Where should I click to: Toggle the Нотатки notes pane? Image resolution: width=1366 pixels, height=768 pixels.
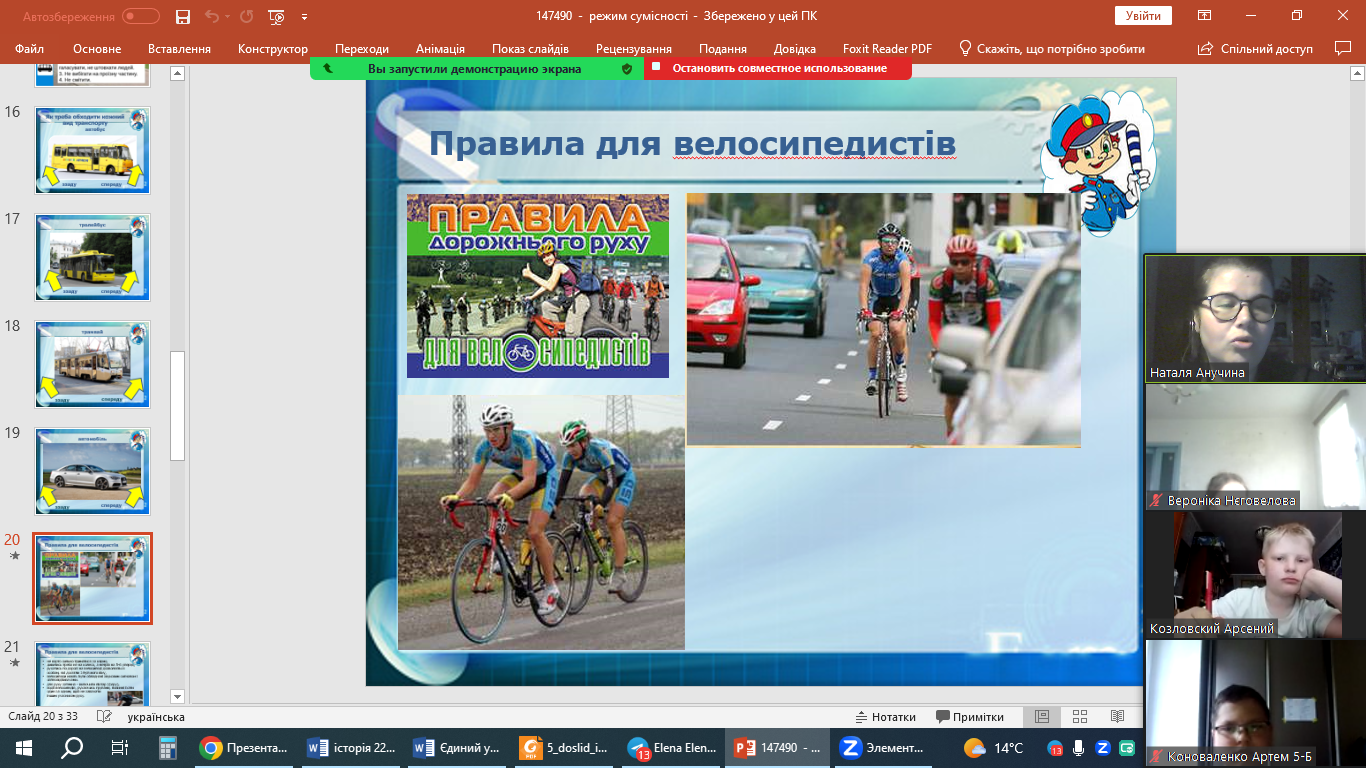pos(885,717)
